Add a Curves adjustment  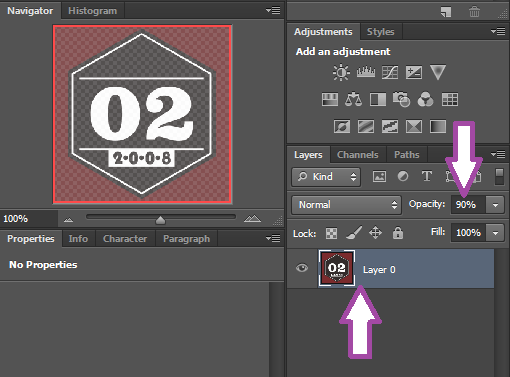[x=390, y=72]
